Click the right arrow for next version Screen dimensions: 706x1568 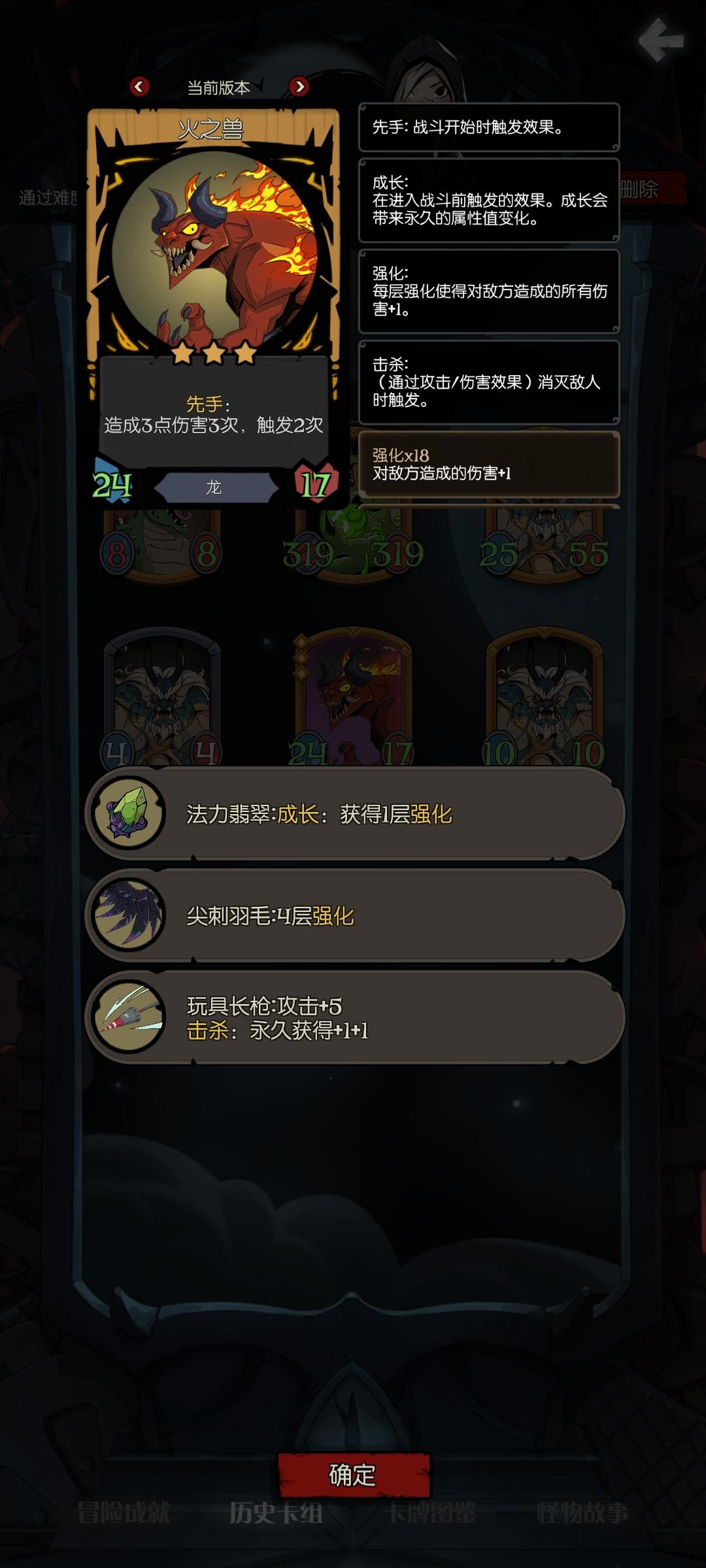(299, 86)
